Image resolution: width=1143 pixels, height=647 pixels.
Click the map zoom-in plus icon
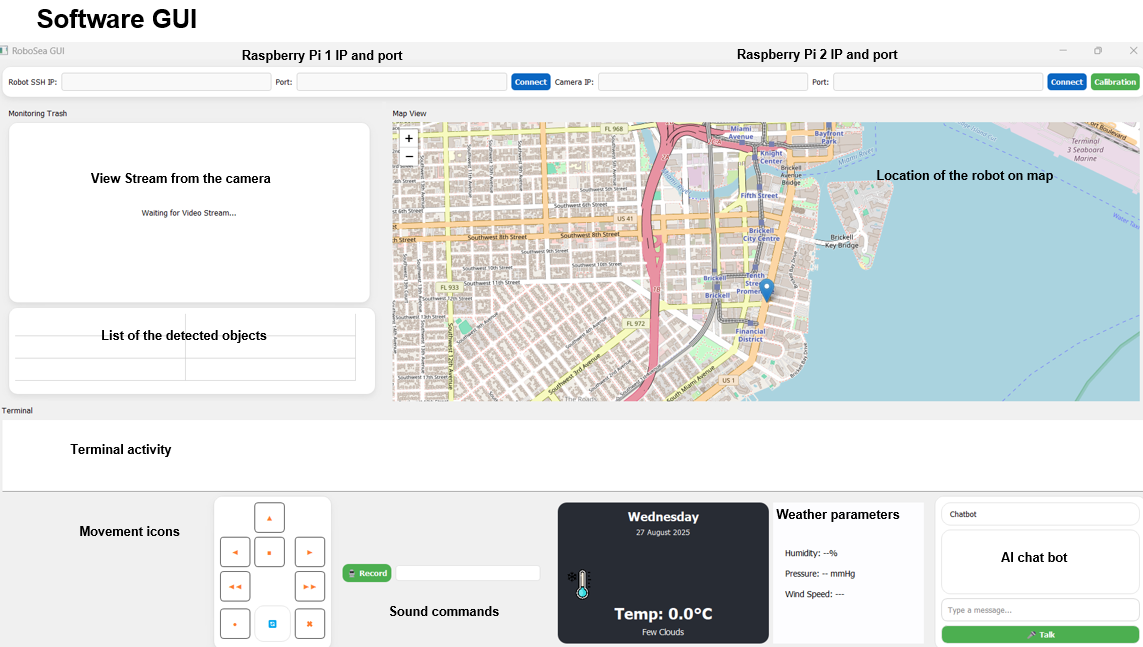click(x=408, y=138)
